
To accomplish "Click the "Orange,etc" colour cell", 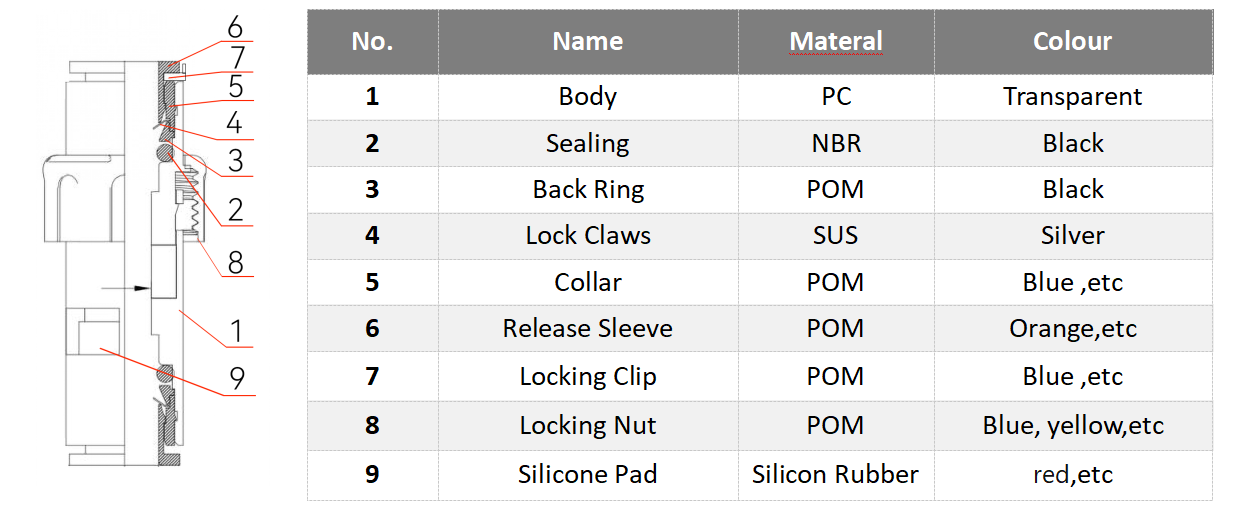I will (1072, 328).
